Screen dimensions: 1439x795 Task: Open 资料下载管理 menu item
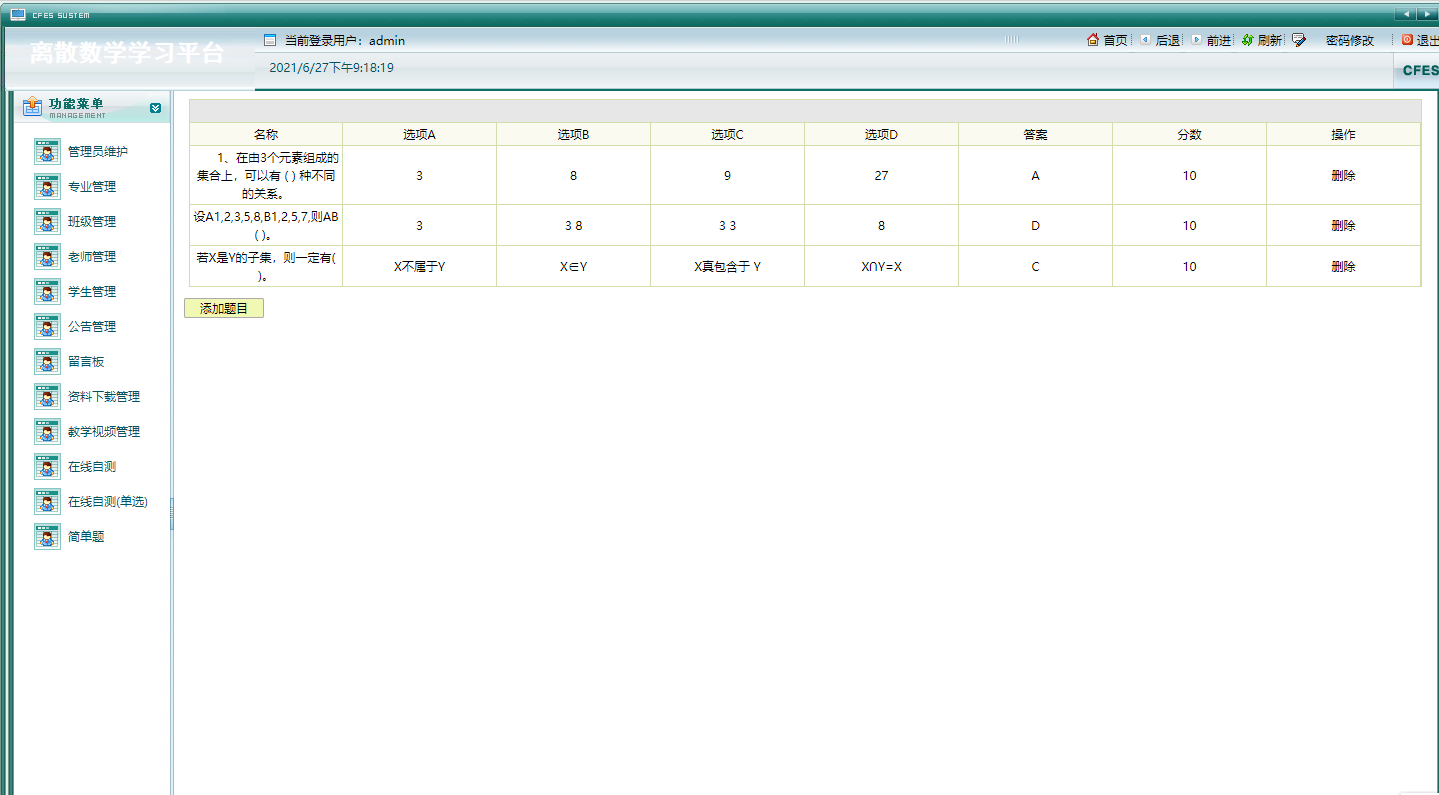click(104, 397)
